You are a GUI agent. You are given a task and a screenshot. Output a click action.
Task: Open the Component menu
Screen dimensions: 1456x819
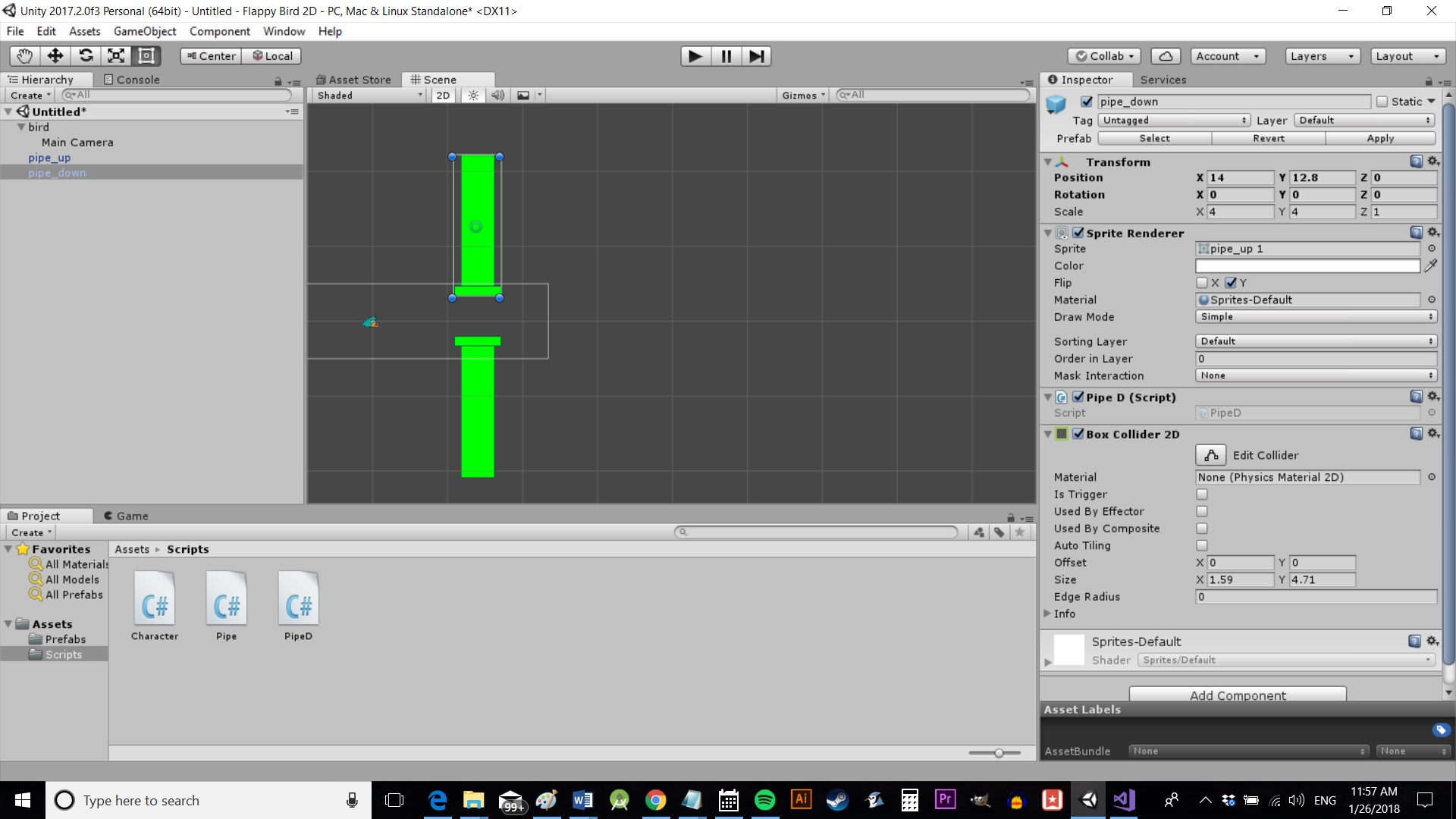tap(220, 31)
